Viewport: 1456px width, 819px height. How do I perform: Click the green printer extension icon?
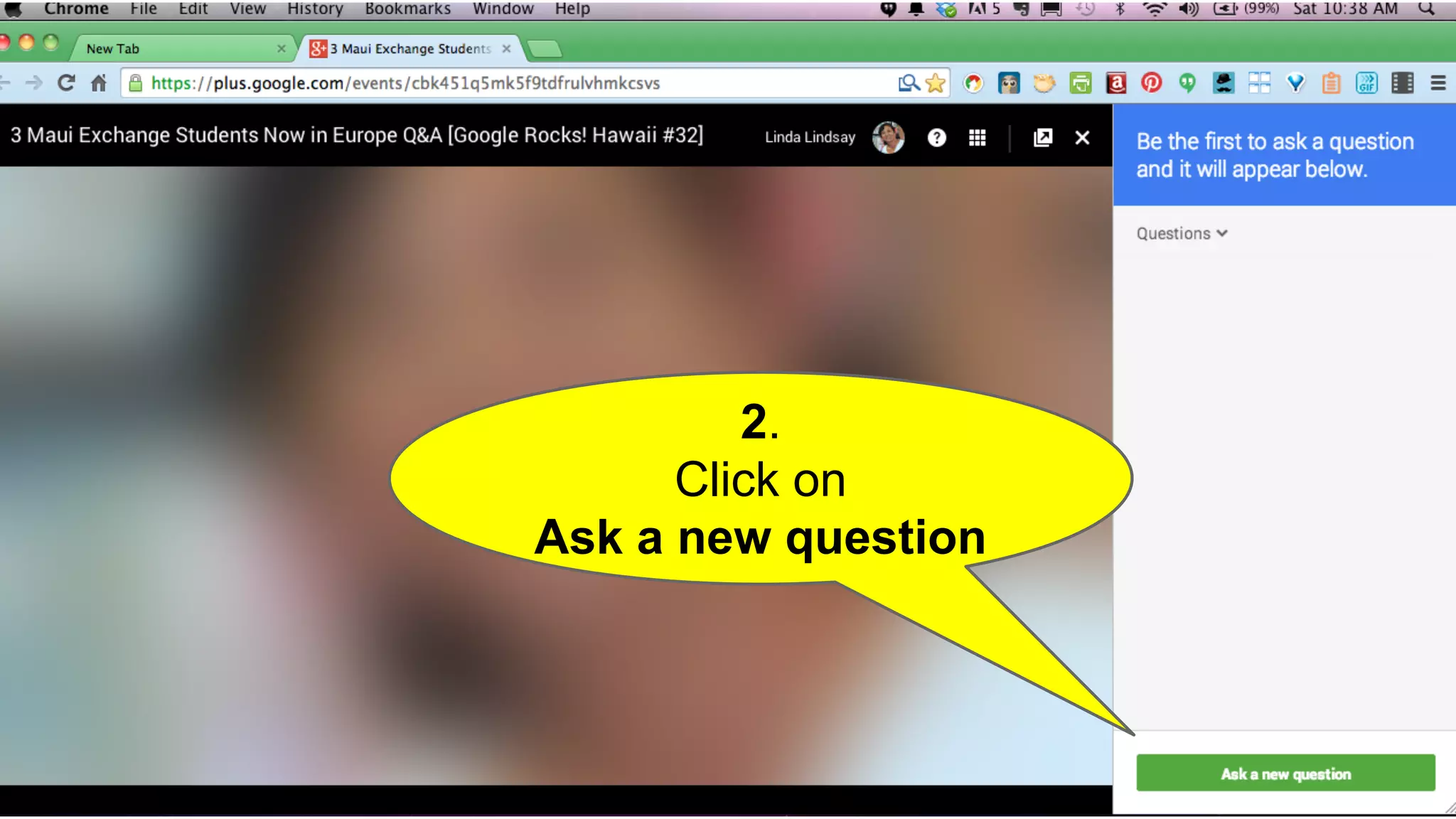pyautogui.click(x=1080, y=83)
